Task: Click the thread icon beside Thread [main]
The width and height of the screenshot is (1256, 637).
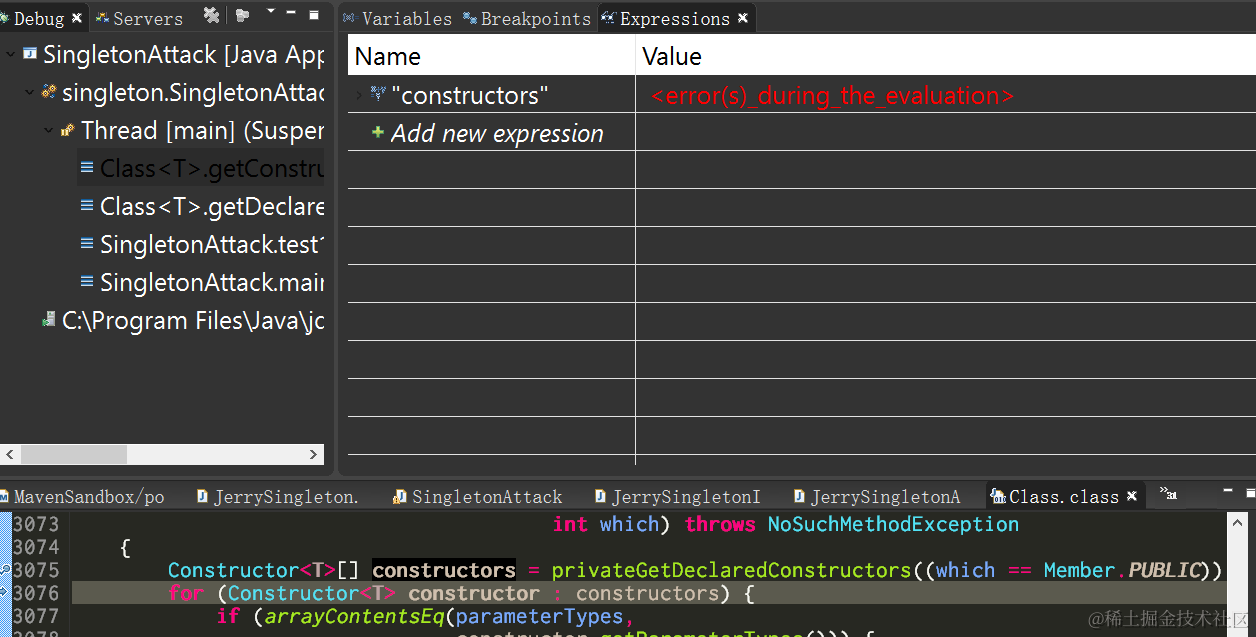Action: pos(68,130)
